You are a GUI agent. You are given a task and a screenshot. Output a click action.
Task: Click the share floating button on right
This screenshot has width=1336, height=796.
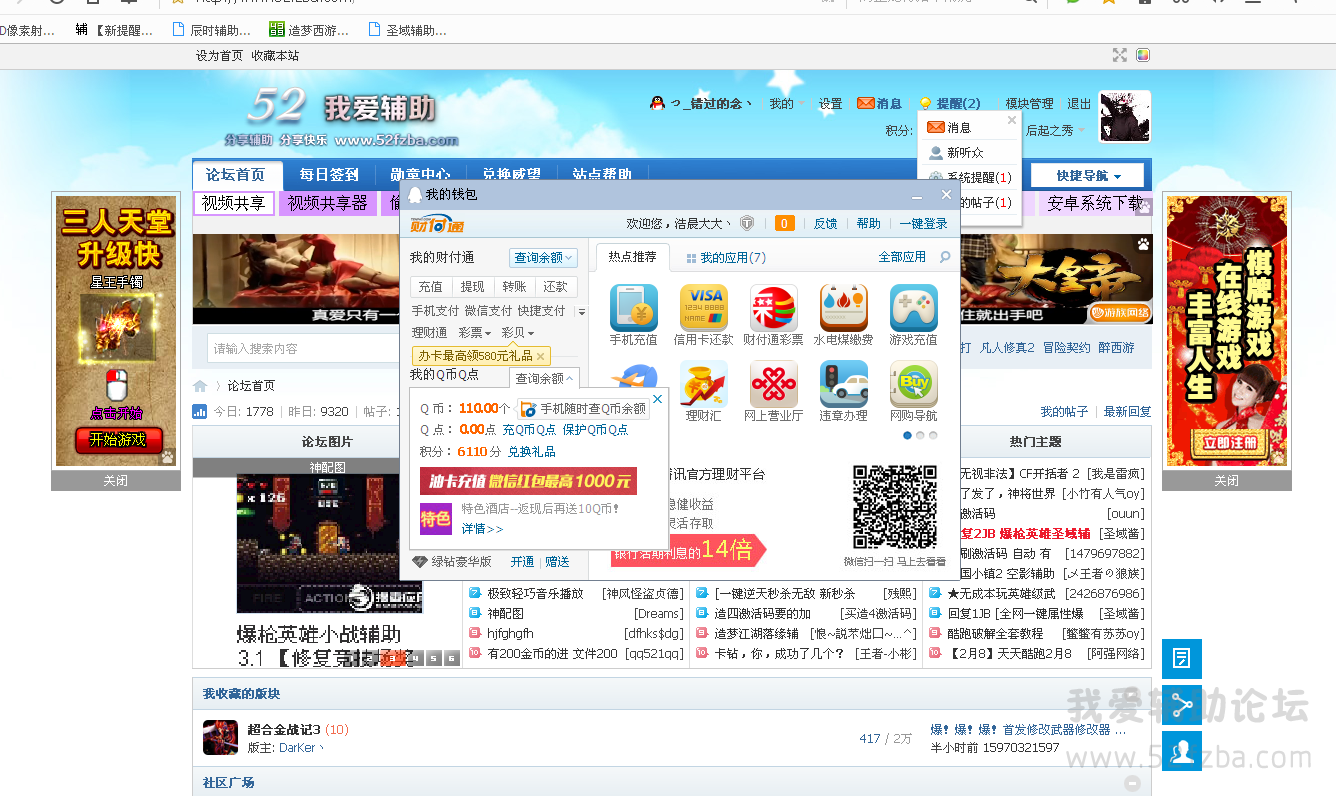pos(1182,705)
